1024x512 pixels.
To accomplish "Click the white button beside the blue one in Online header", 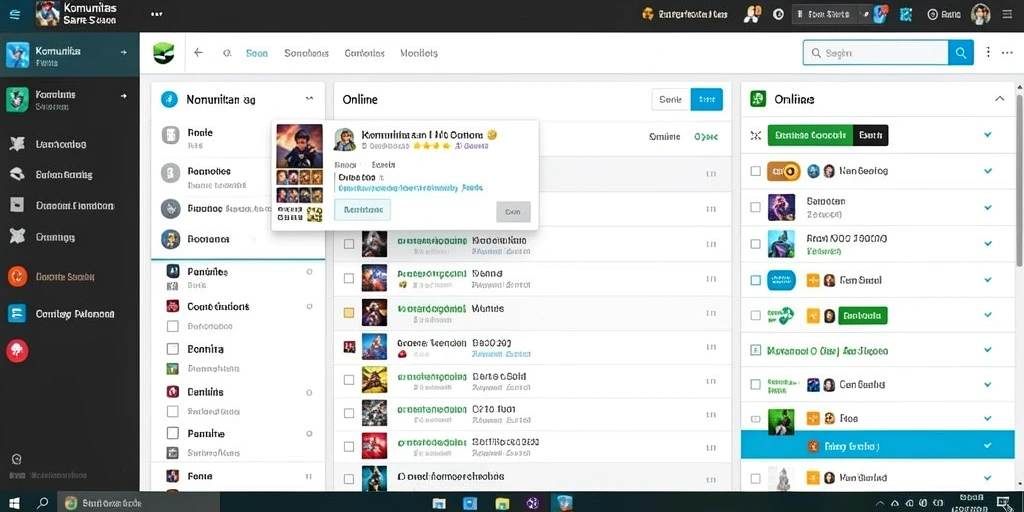I will coord(671,99).
